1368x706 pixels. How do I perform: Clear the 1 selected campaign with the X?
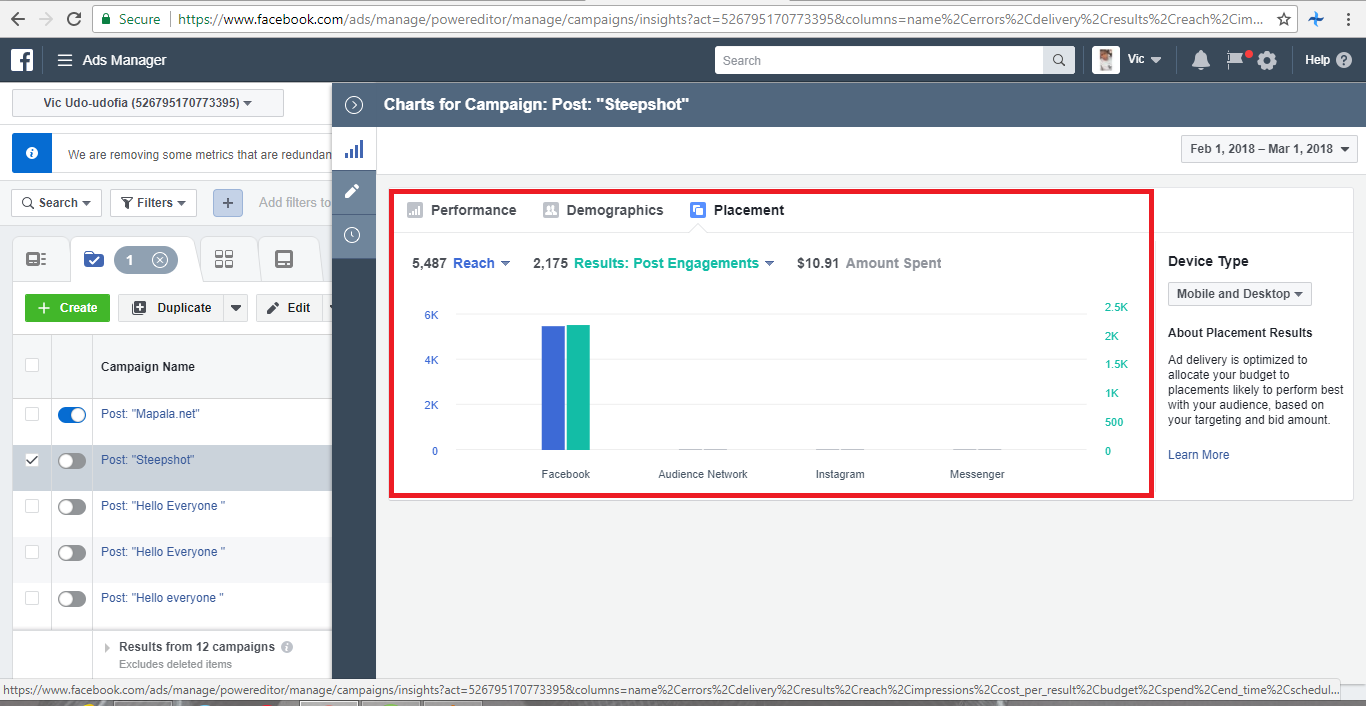159,260
